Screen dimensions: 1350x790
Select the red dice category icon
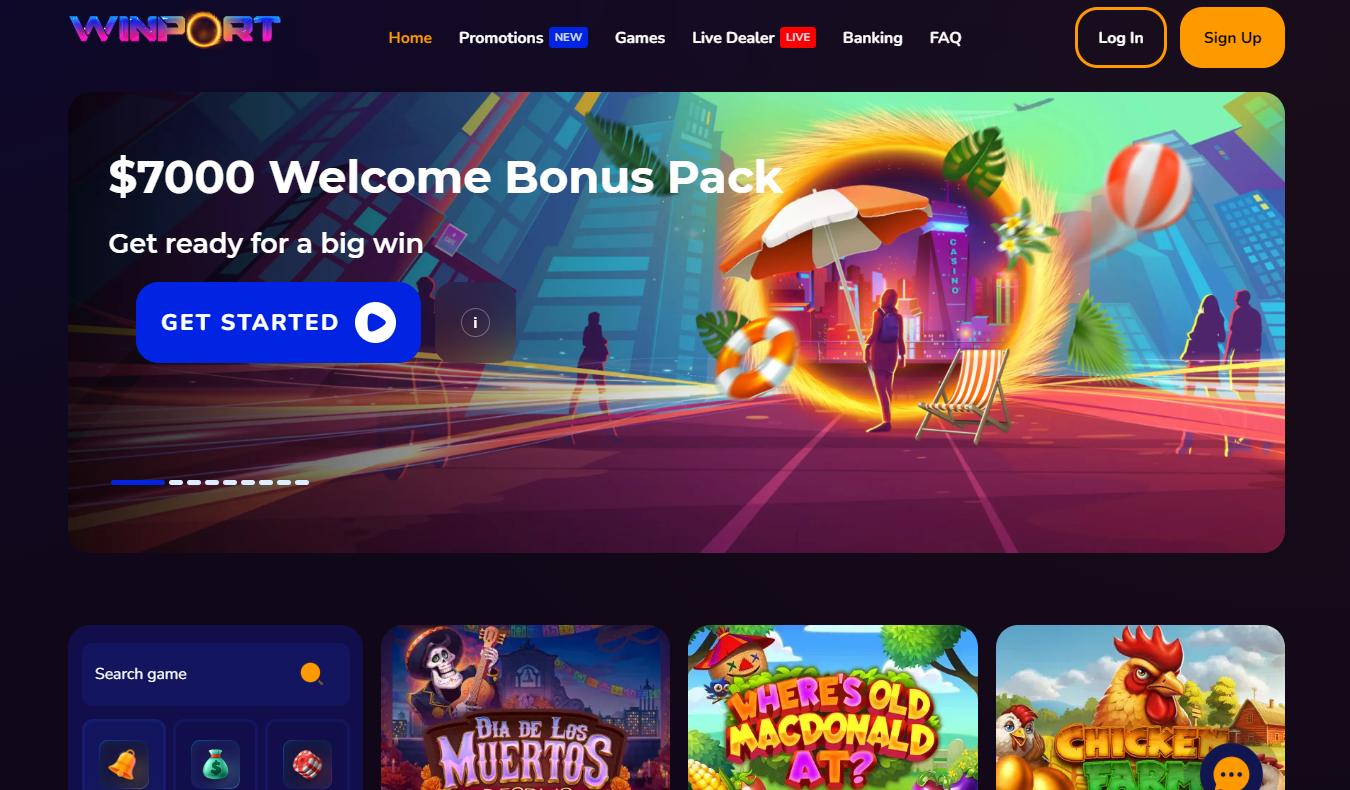coord(307,765)
